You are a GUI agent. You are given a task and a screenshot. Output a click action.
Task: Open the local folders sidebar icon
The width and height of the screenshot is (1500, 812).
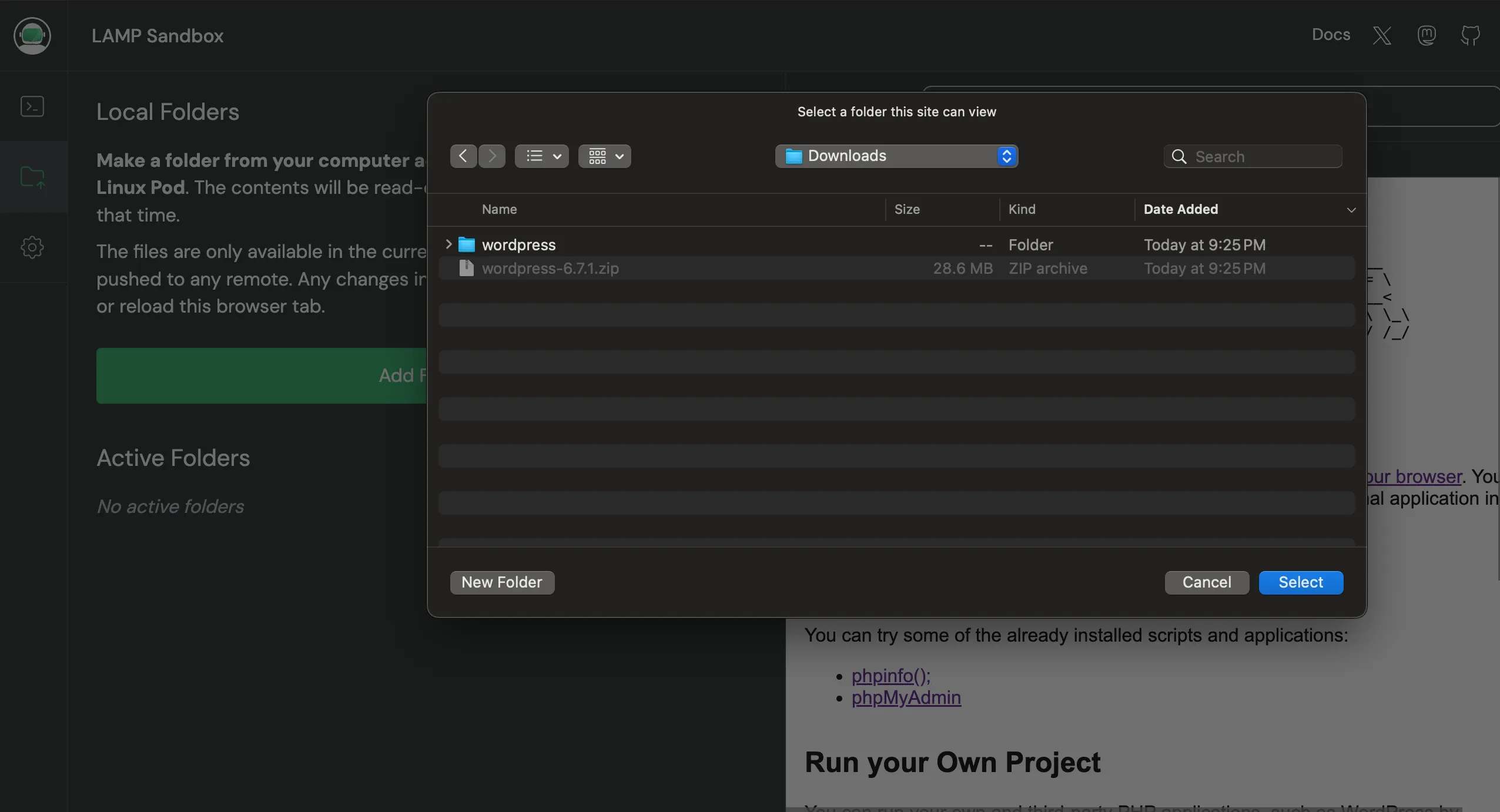coord(32,177)
